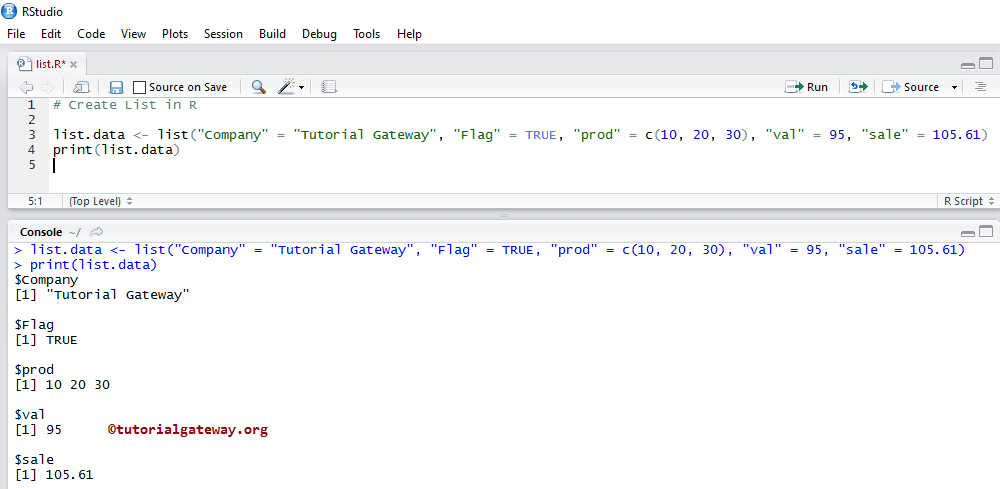Open the Tools menu
The width and height of the screenshot is (1000, 489).
tap(367, 34)
